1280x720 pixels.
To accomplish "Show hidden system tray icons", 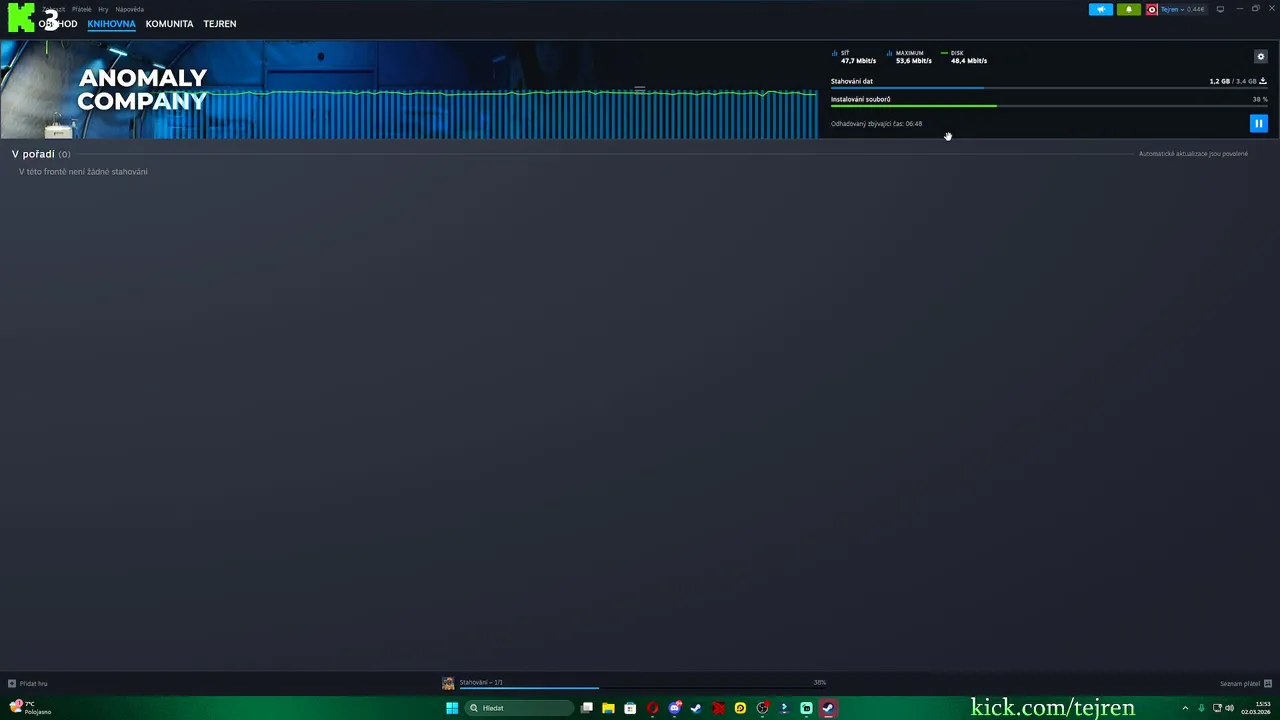I will click(x=1185, y=708).
